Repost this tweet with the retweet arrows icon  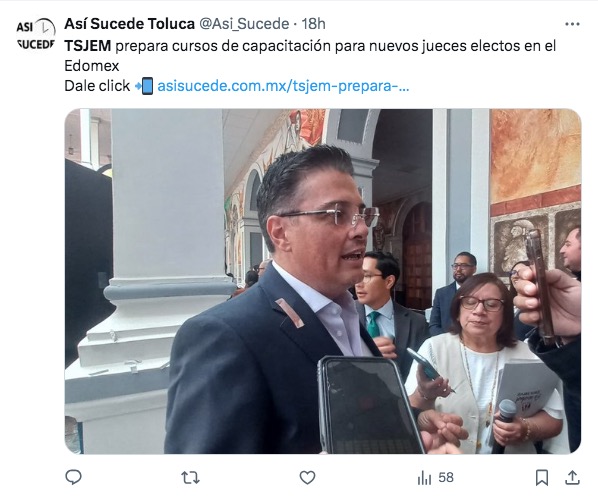(x=190, y=477)
